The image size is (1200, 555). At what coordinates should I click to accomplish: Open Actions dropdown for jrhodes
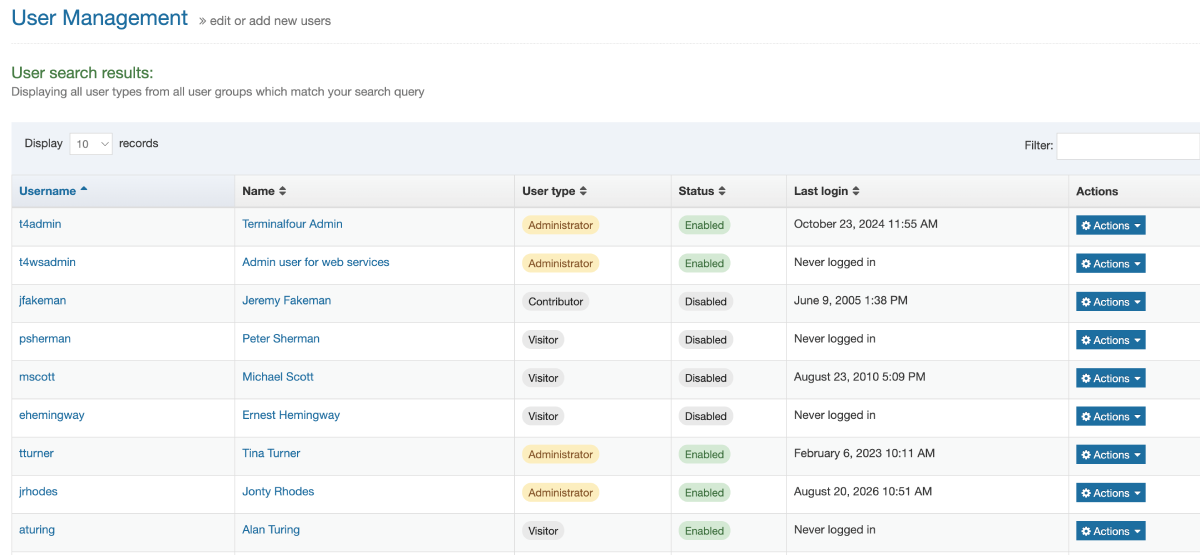pyautogui.click(x=1110, y=493)
